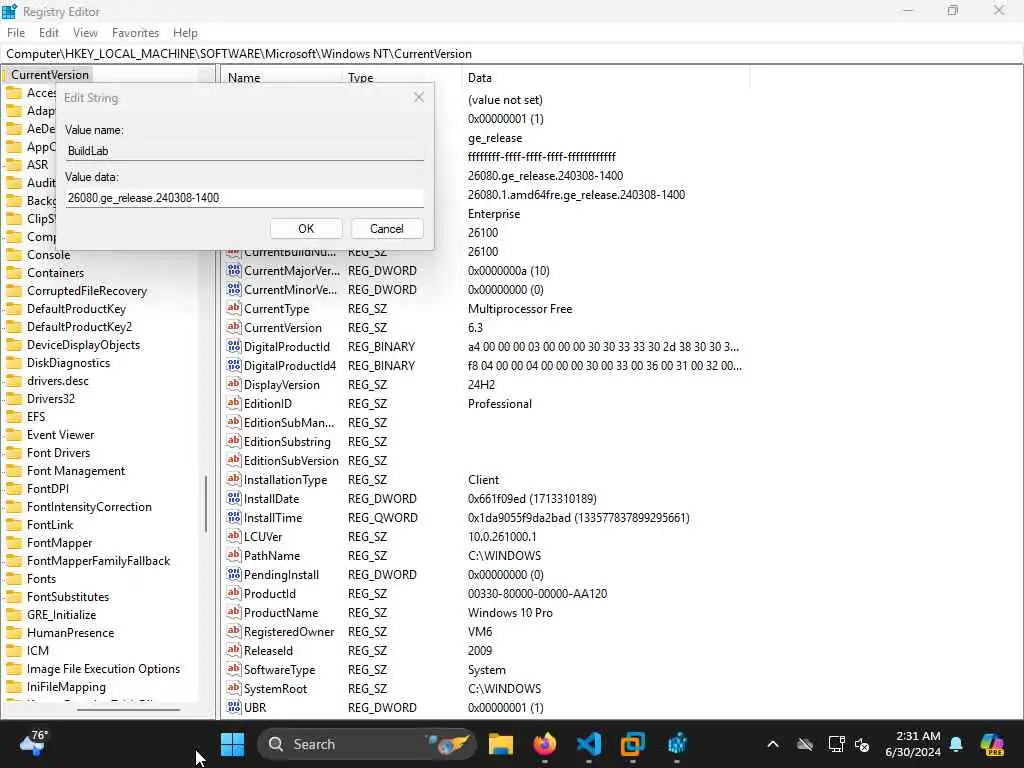The width and height of the screenshot is (1024, 768).
Task: Click the CurrentMinorVersion DWORD value icon
Action: point(234,289)
